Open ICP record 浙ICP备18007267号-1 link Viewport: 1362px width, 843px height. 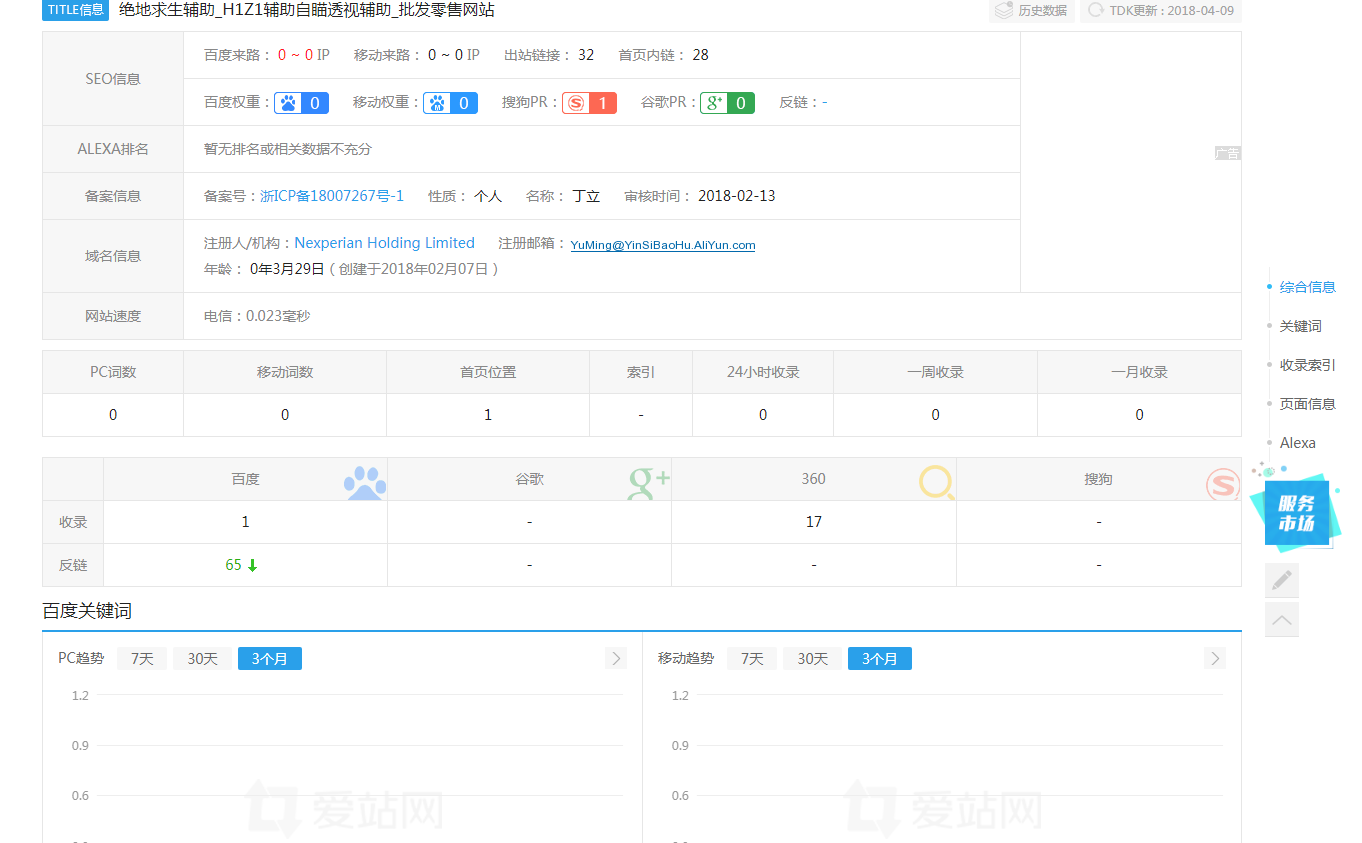pos(332,196)
